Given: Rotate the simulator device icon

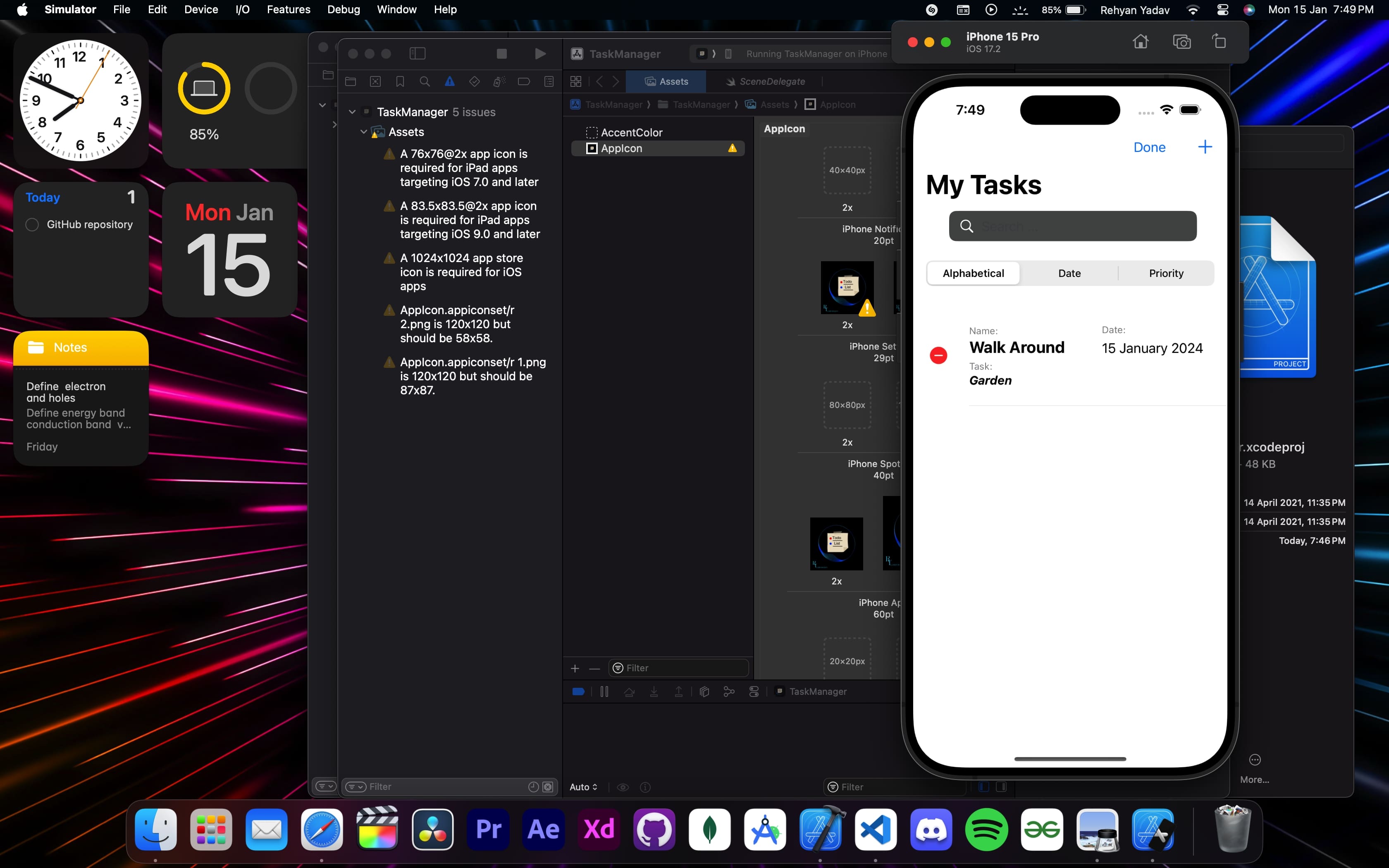Looking at the screenshot, I should pyautogui.click(x=1219, y=42).
